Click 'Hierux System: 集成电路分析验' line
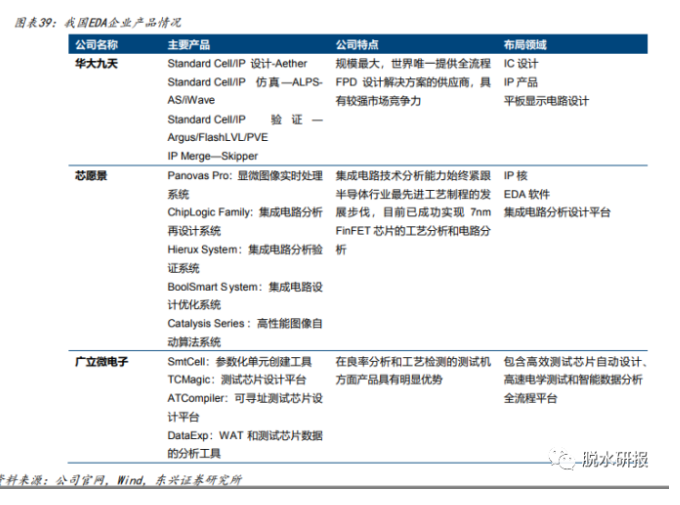Viewport: 680px width, 505px height. click(x=245, y=249)
